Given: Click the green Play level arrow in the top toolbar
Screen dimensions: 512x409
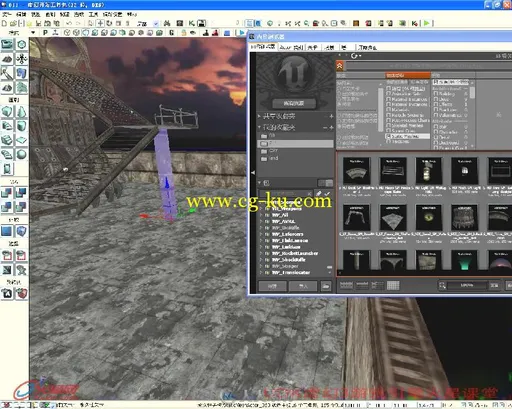Looking at the screenshot, I should (x=427, y=23).
